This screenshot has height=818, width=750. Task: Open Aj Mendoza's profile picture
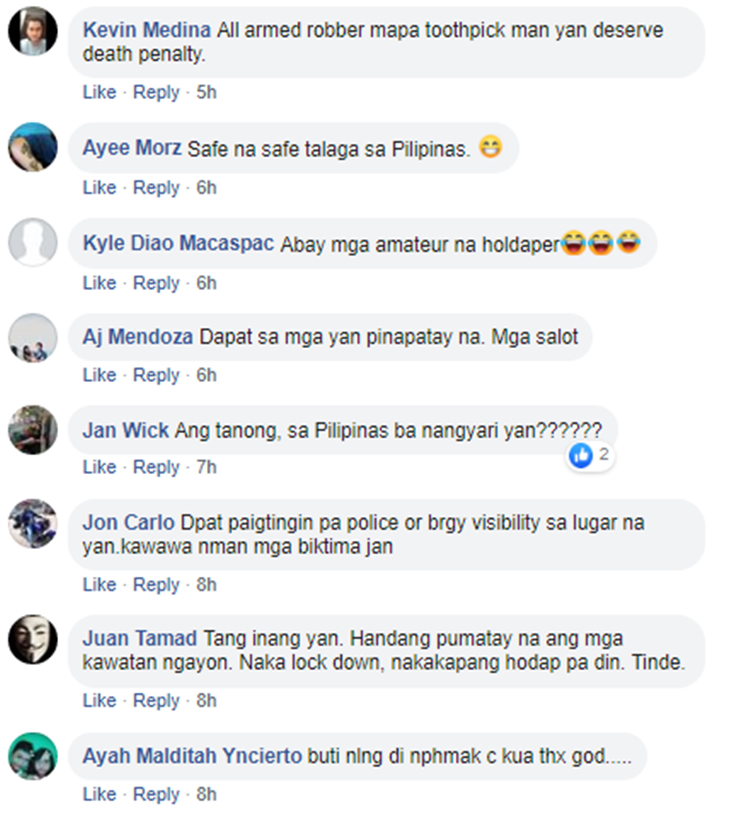[x=33, y=338]
